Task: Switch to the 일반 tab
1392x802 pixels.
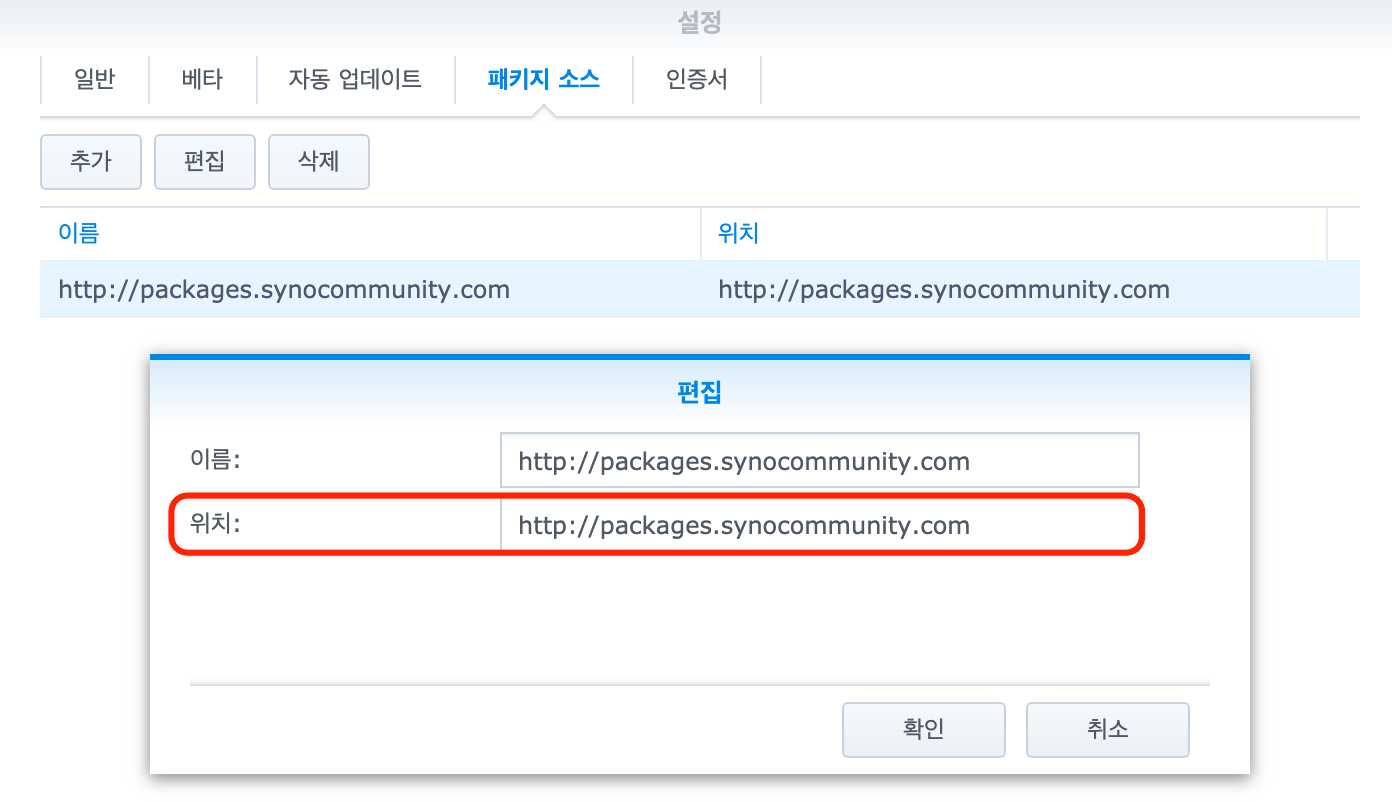Action: point(95,80)
